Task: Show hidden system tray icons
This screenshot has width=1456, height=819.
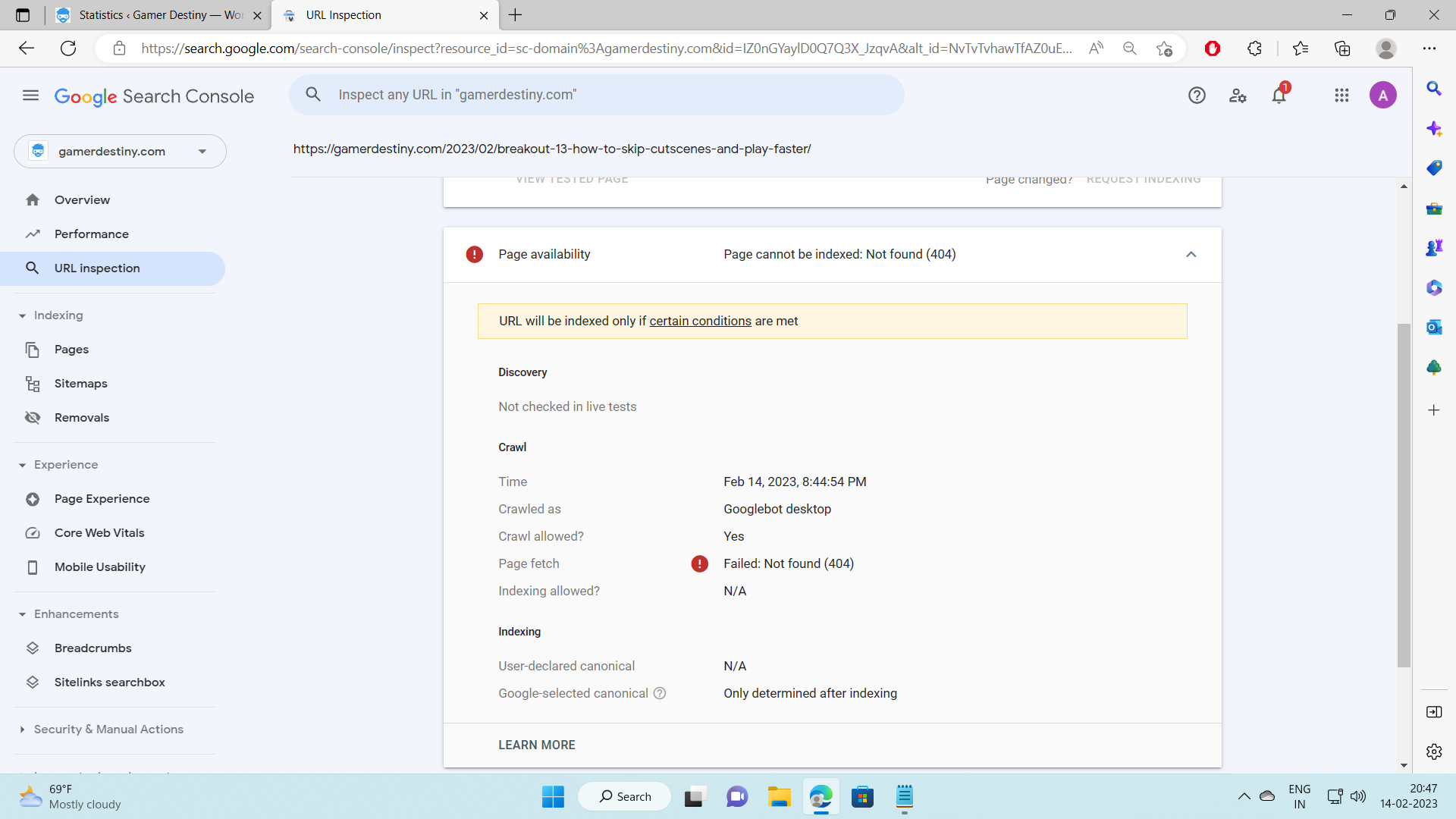Action: tap(1244, 796)
